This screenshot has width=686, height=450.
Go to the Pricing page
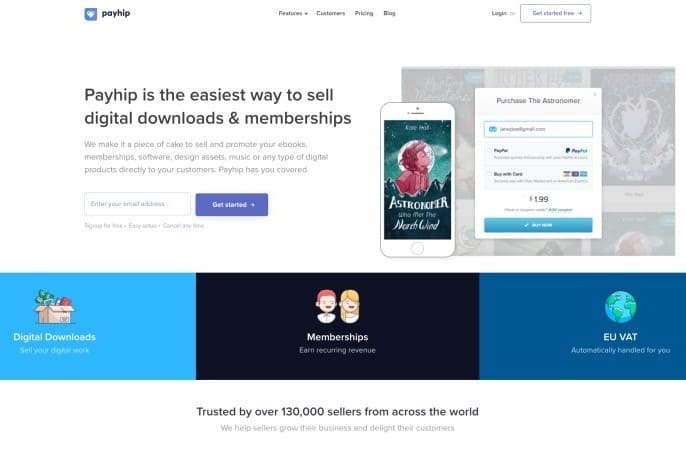[x=364, y=14]
